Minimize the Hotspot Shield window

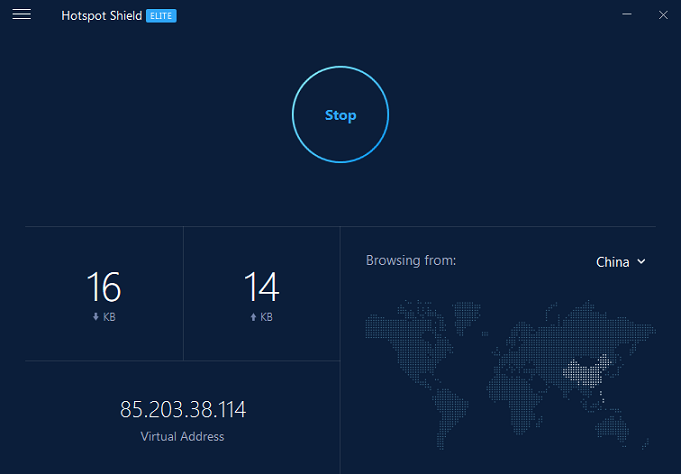click(x=627, y=14)
